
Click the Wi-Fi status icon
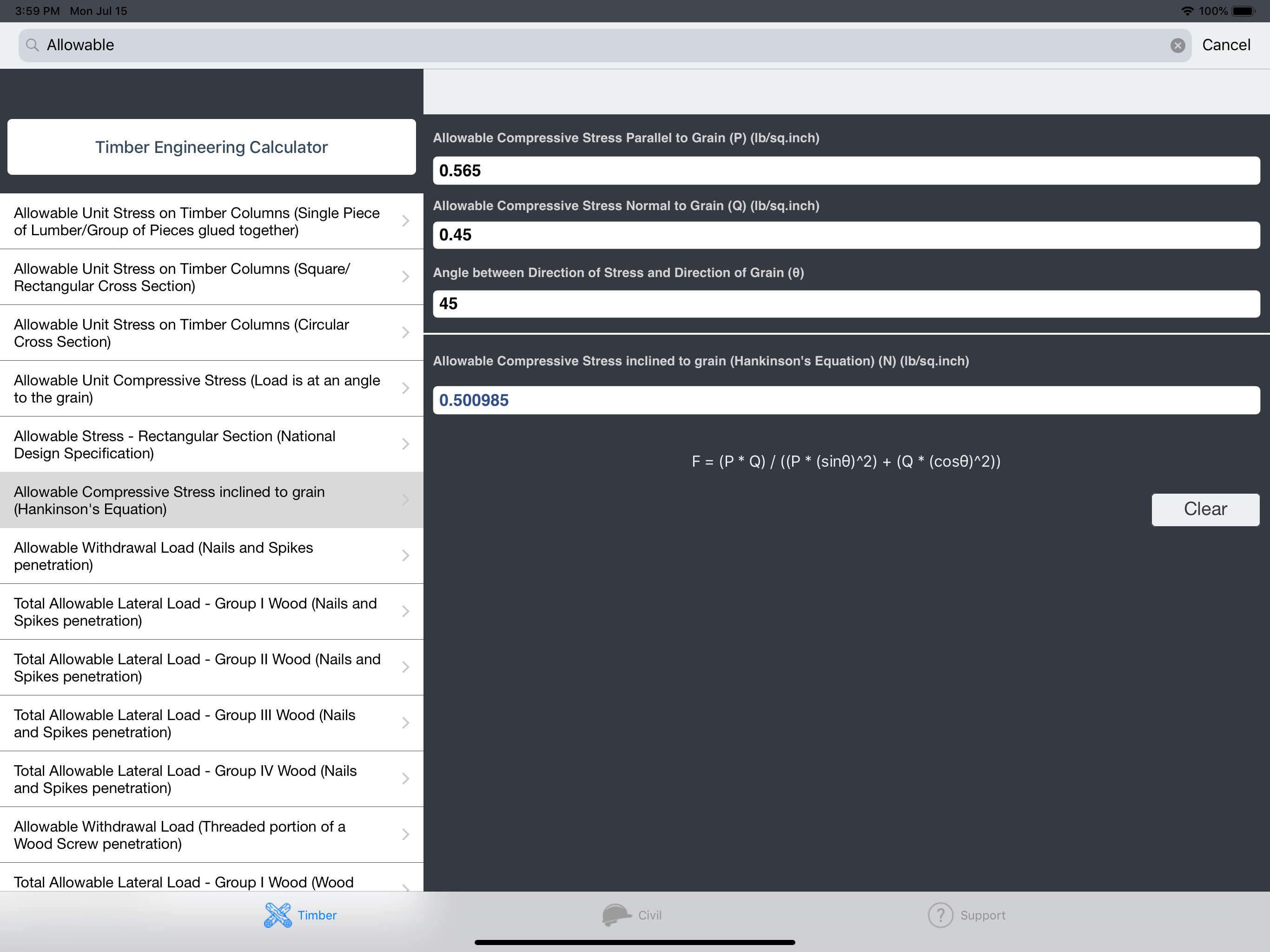click(1187, 11)
